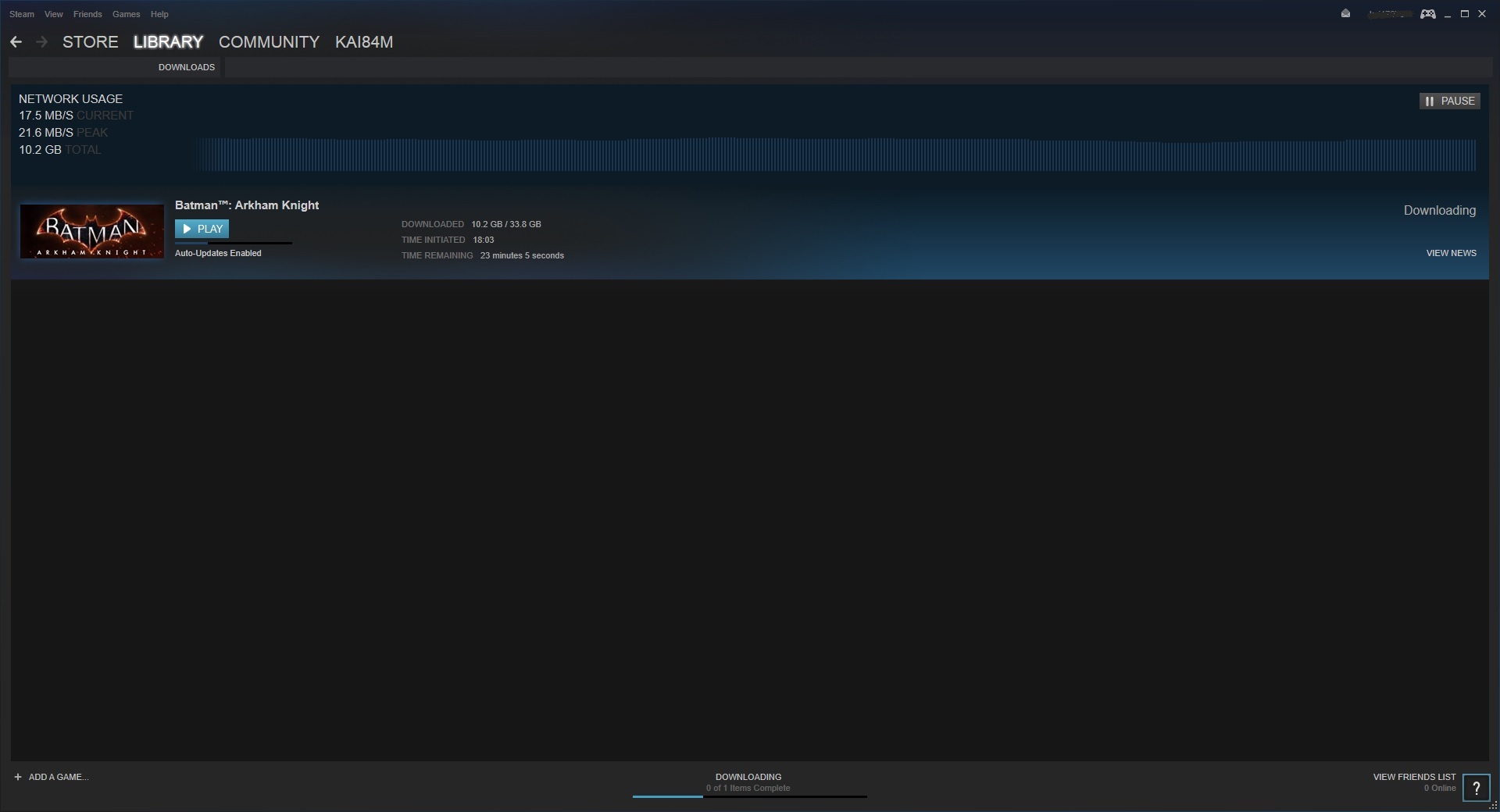This screenshot has width=1500, height=812.
Task: Open the COMMUNITY section
Action: pos(269,42)
